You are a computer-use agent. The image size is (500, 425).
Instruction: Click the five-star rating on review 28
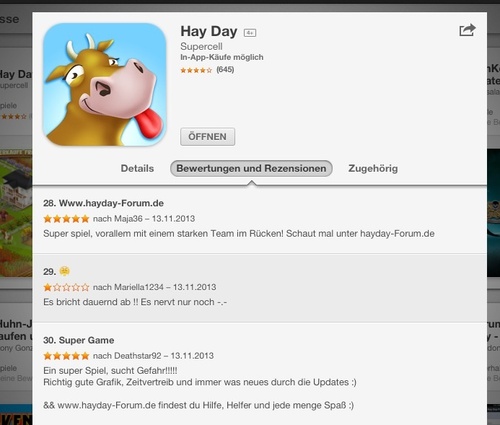66,219
